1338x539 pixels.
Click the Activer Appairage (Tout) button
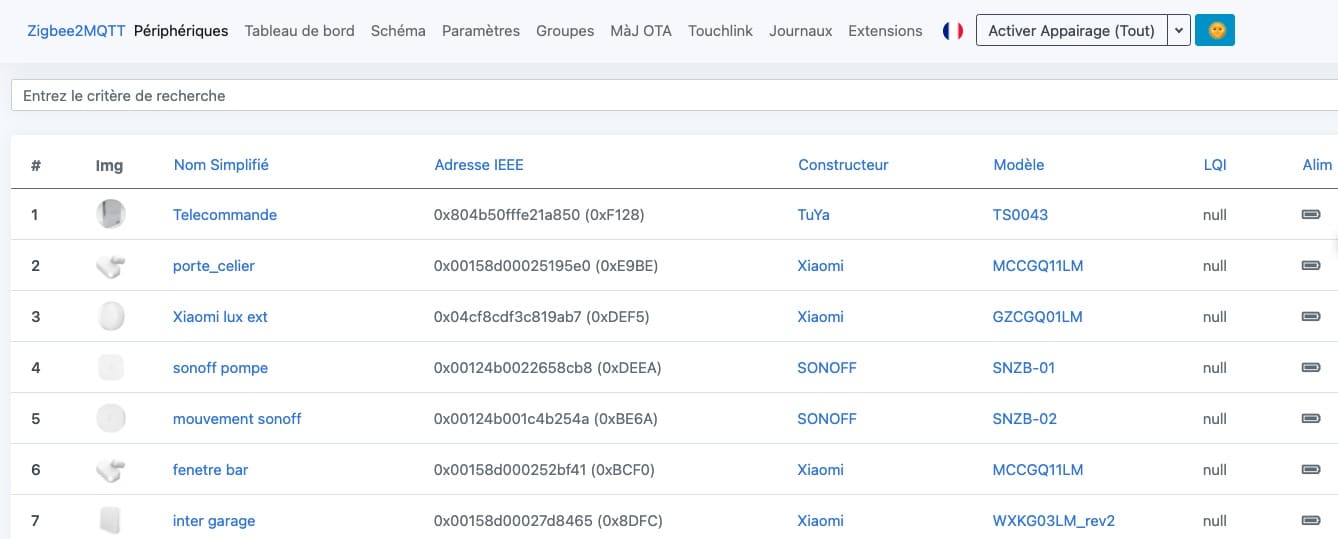[1072, 31]
